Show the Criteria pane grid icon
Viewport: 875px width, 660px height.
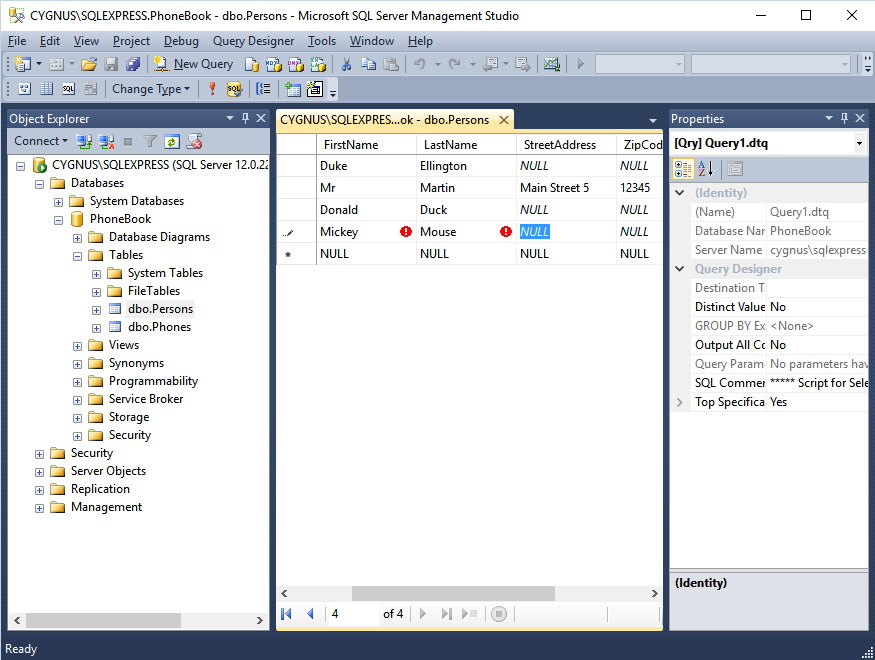47,89
